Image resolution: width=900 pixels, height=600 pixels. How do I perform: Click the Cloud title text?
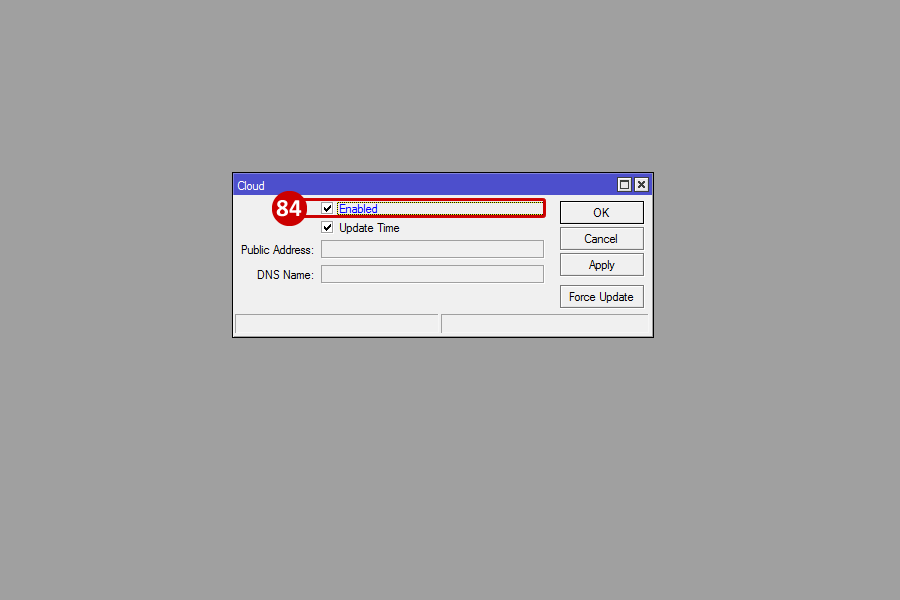tap(251, 186)
